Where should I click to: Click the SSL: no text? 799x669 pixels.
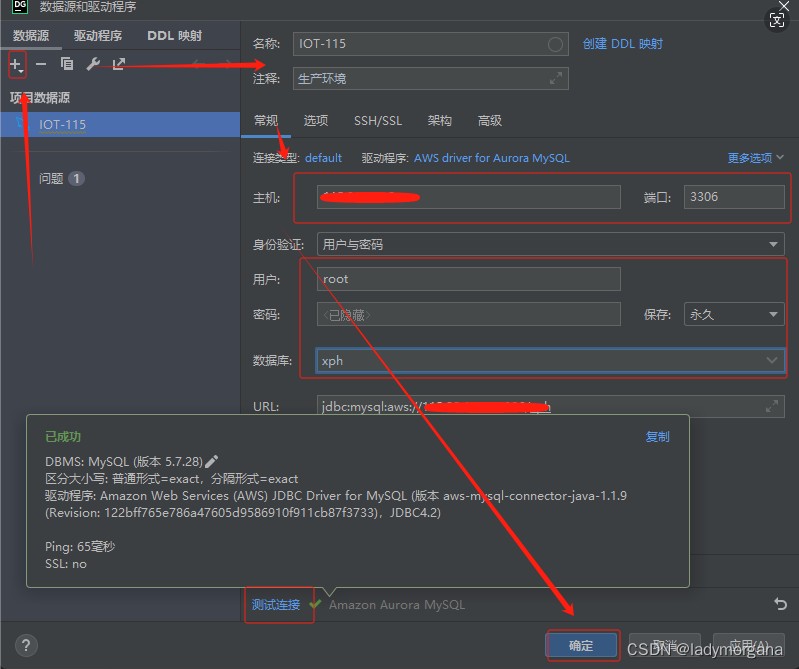pyautogui.click(x=66, y=564)
